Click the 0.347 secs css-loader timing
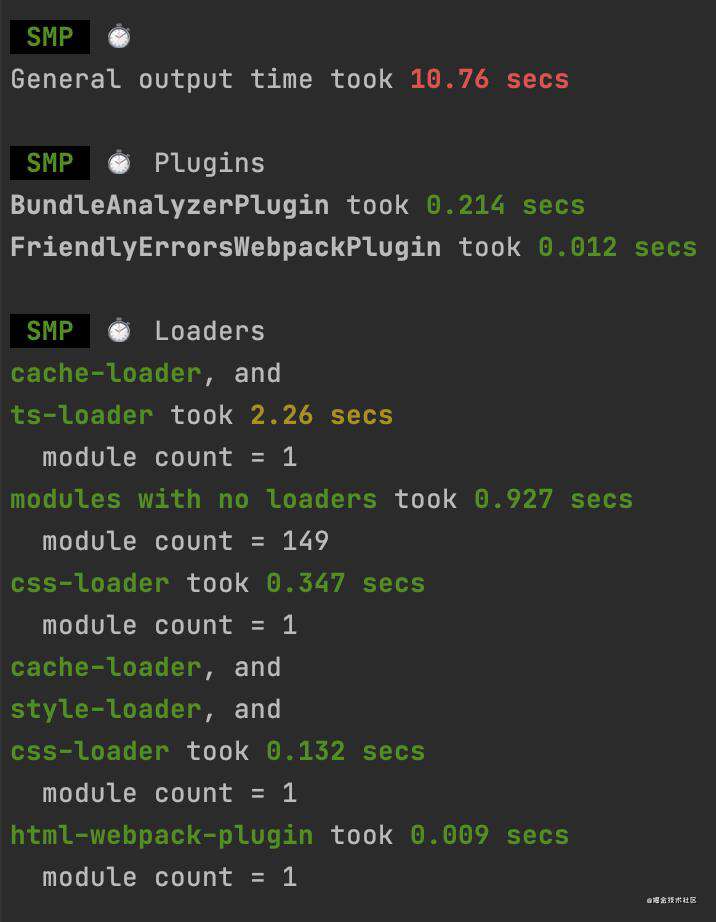716x922 pixels. tap(346, 583)
